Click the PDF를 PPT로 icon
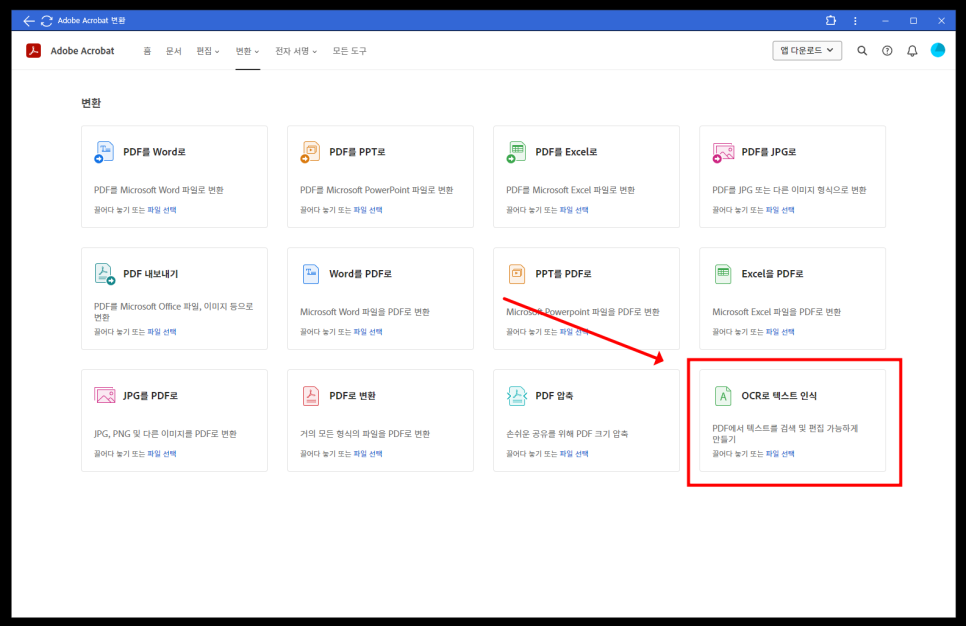 [310, 152]
